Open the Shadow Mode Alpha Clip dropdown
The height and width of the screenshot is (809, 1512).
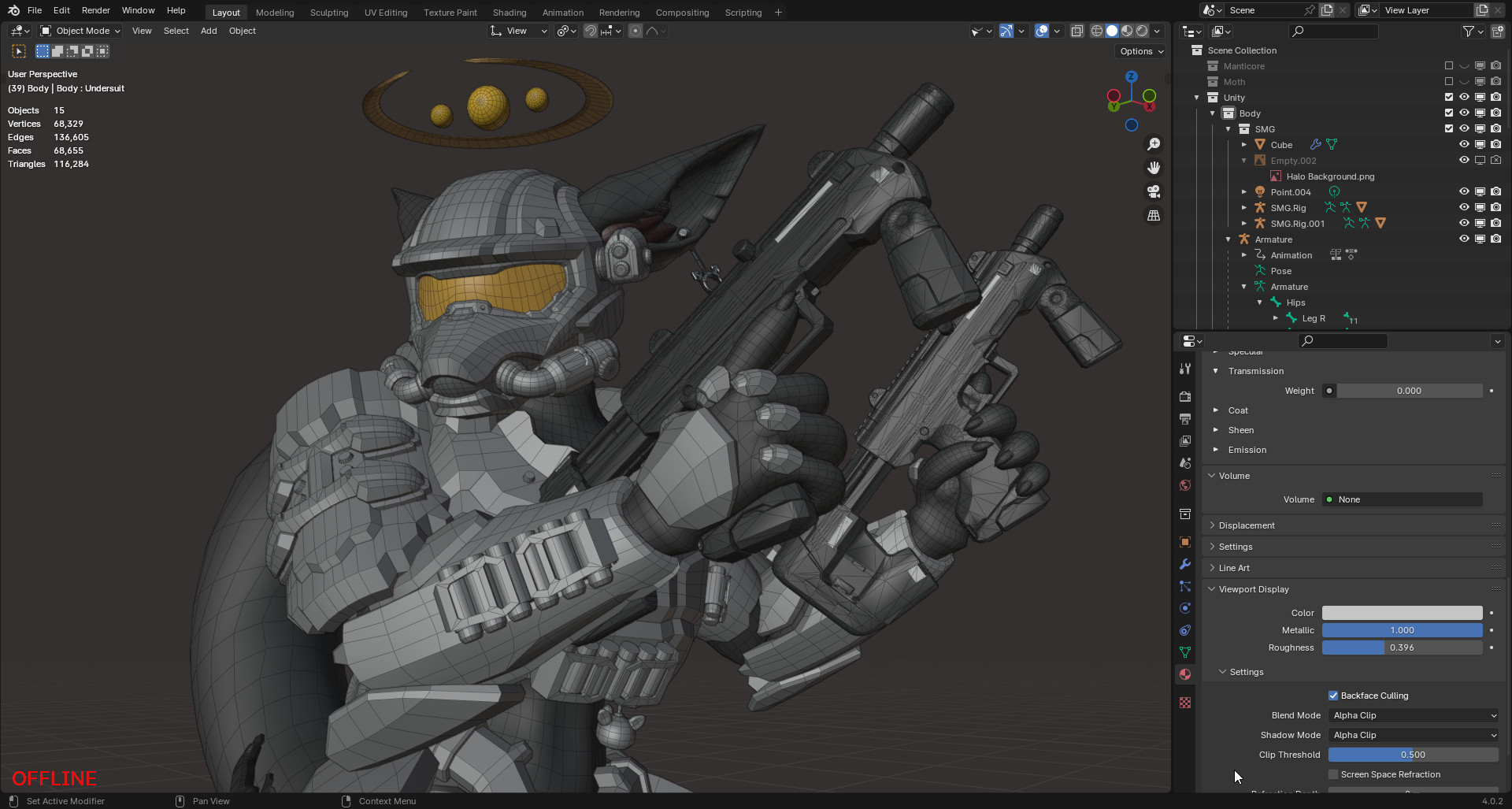click(1414, 735)
